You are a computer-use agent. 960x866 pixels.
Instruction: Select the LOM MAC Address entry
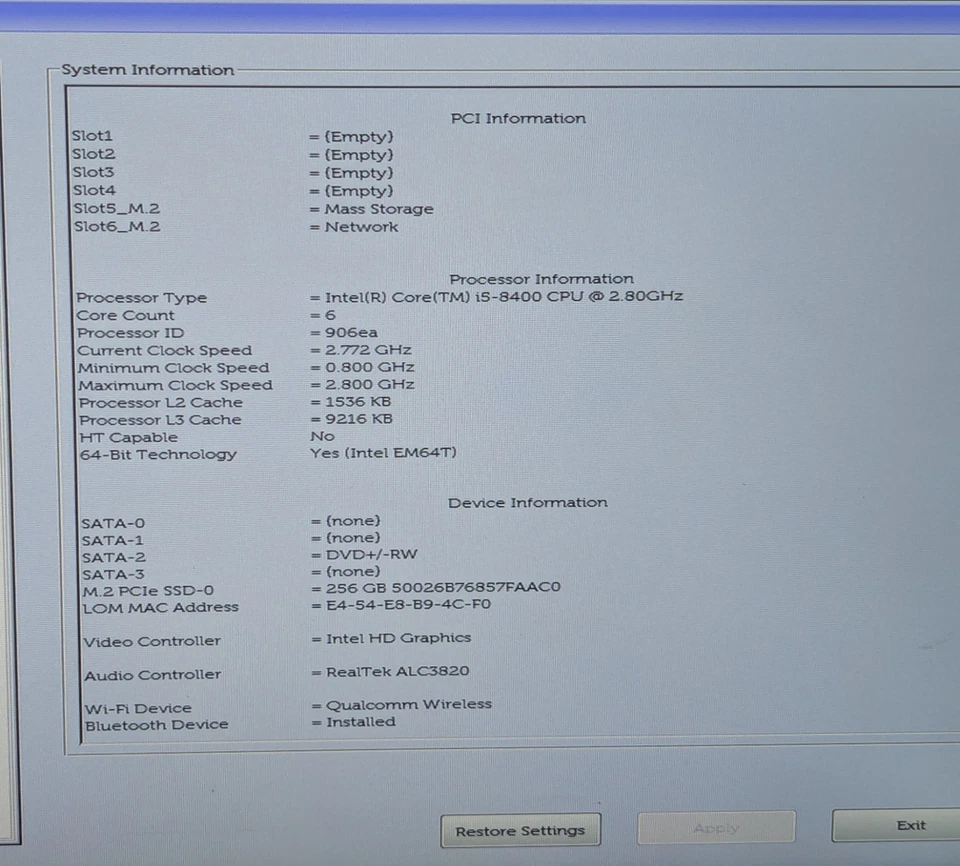tap(280, 606)
